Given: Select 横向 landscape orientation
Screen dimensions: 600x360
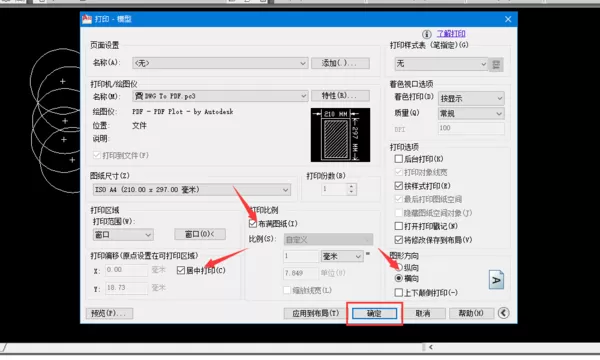Looking at the screenshot, I should point(399,278).
